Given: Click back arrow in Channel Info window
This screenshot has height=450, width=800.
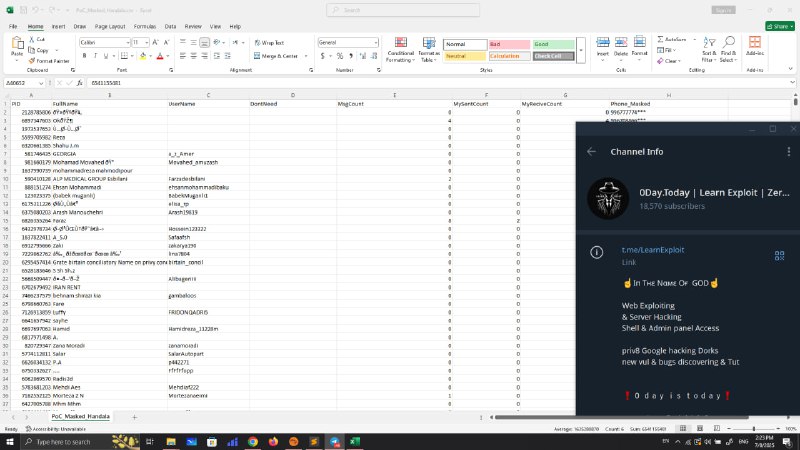Looking at the screenshot, I should tap(591, 152).
